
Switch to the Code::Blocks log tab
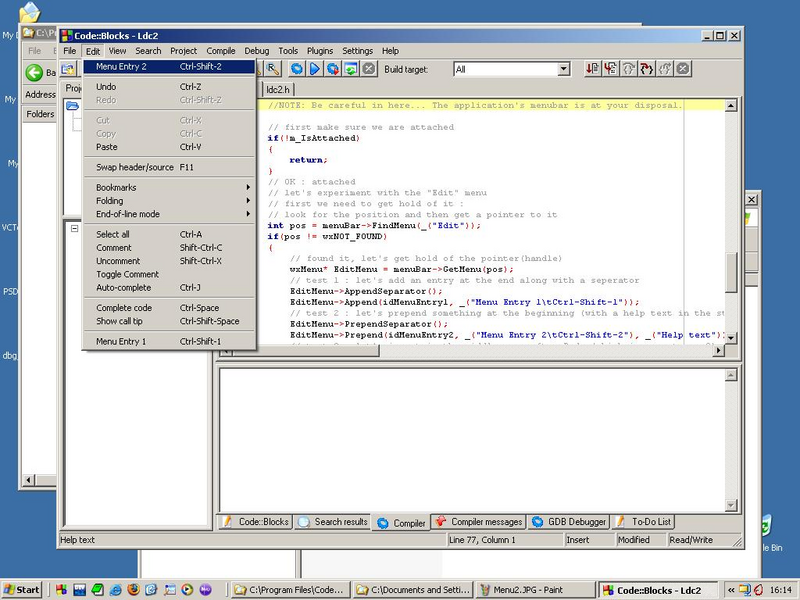pos(255,521)
